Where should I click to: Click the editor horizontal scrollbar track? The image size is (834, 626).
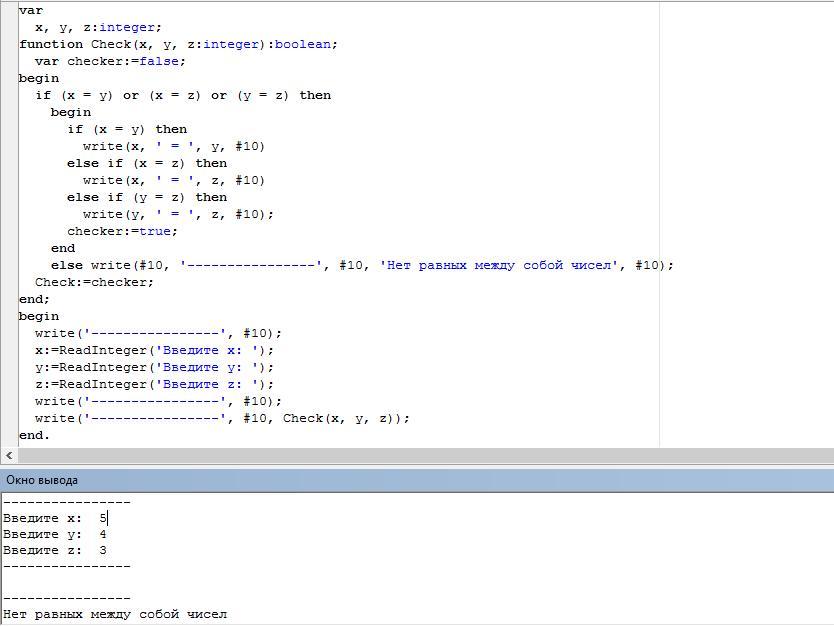pyautogui.click(x=426, y=455)
